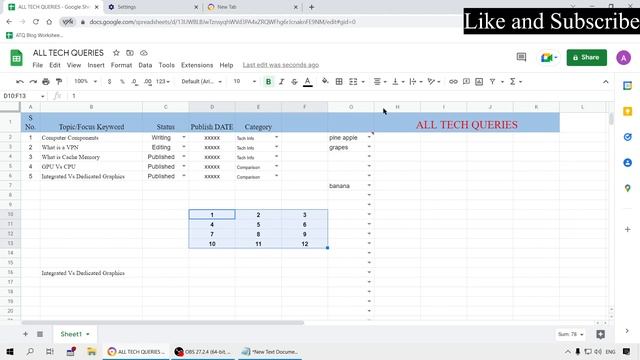
Task: Open the Maps side panel icon
Action: coord(628,188)
